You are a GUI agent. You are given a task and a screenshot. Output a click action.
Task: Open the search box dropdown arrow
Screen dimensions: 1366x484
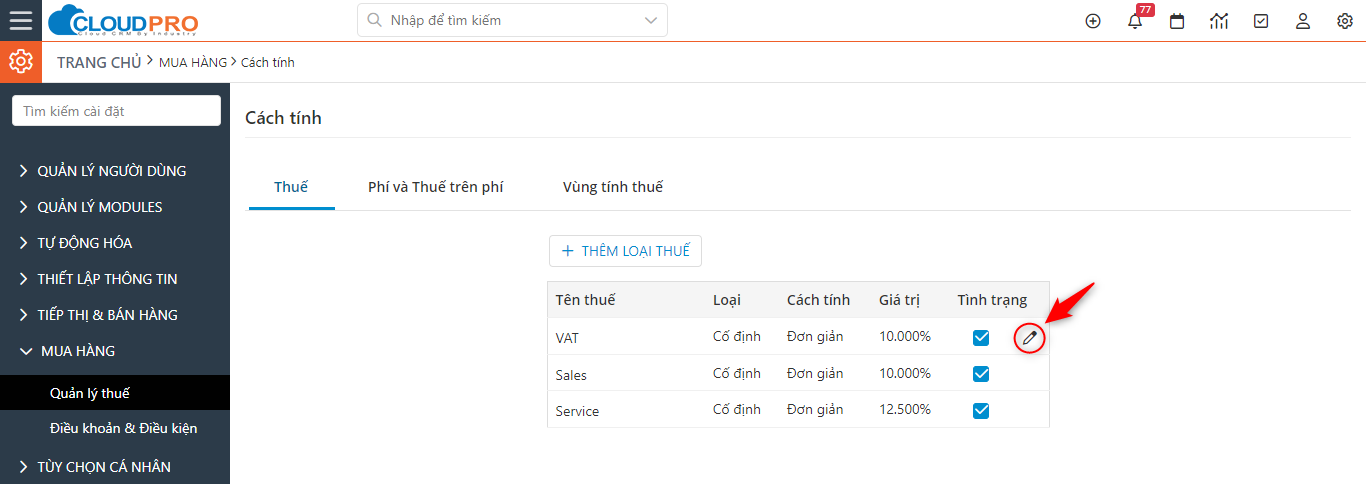tap(651, 20)
